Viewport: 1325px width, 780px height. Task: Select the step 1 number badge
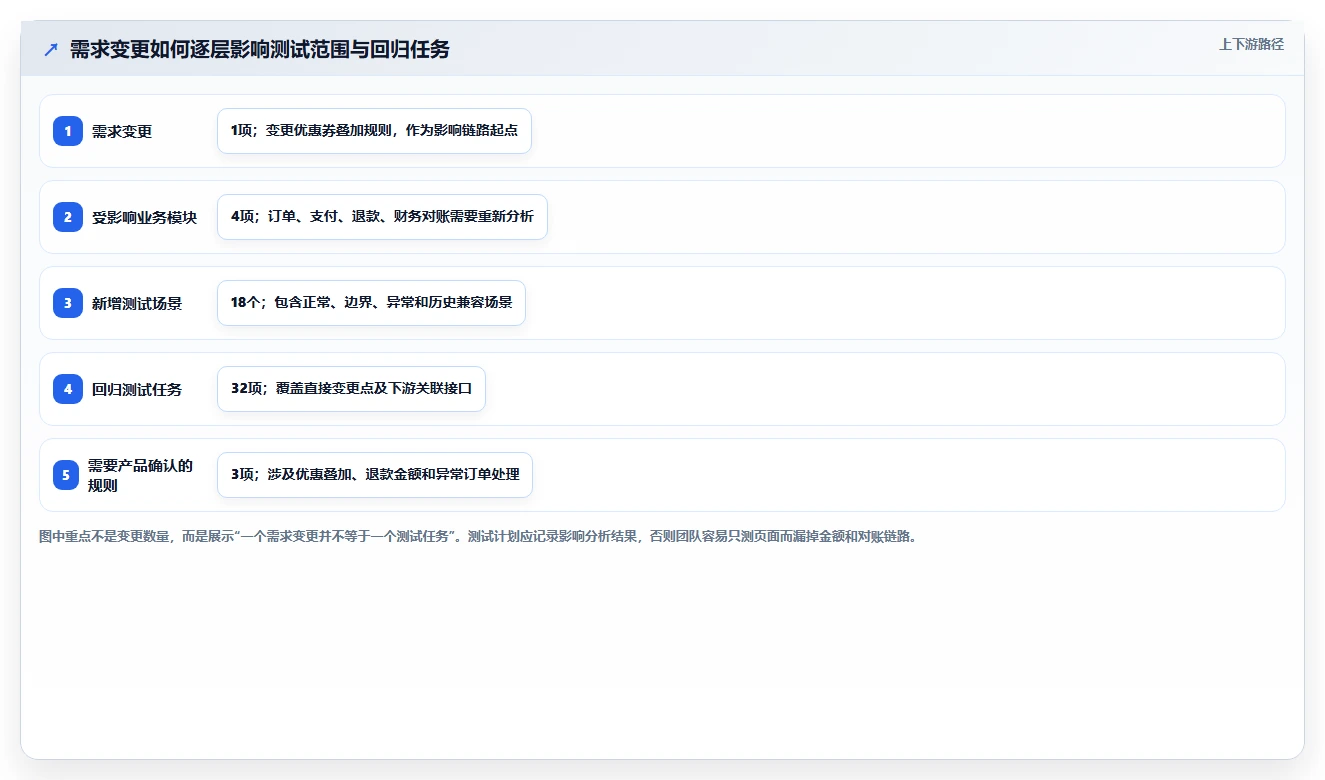[x=68, y=131]
